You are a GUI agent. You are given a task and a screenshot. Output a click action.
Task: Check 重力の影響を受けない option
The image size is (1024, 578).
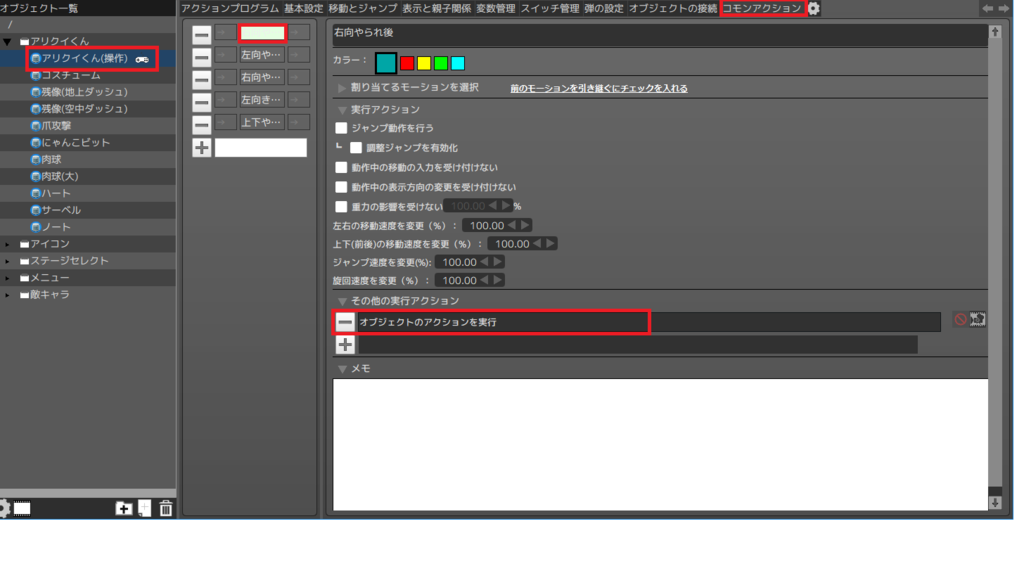pyautogui.click(x=341, y=206)
